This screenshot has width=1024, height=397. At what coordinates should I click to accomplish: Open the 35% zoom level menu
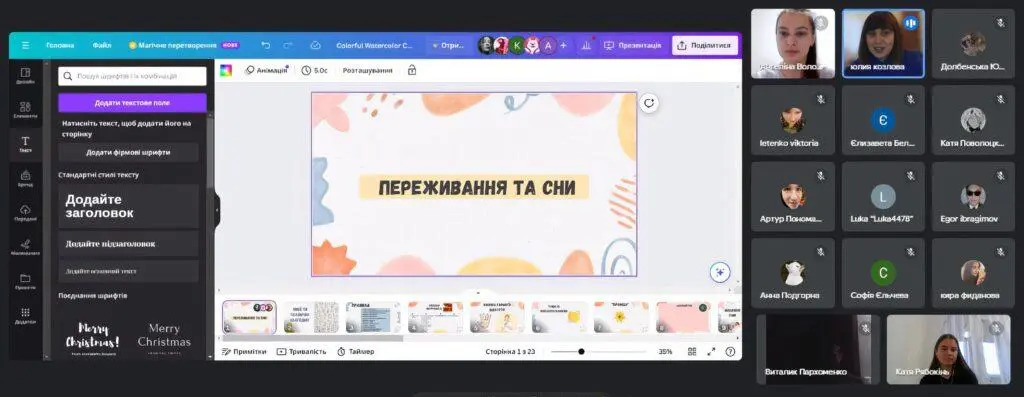[665, 351]
